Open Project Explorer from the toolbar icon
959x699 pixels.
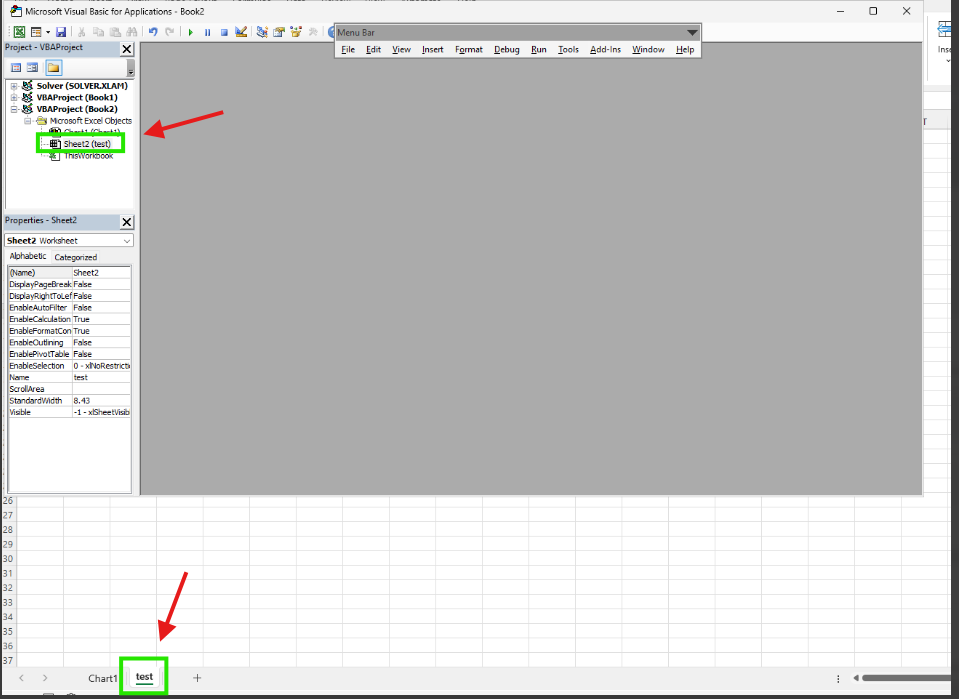[x=262, y=32]
